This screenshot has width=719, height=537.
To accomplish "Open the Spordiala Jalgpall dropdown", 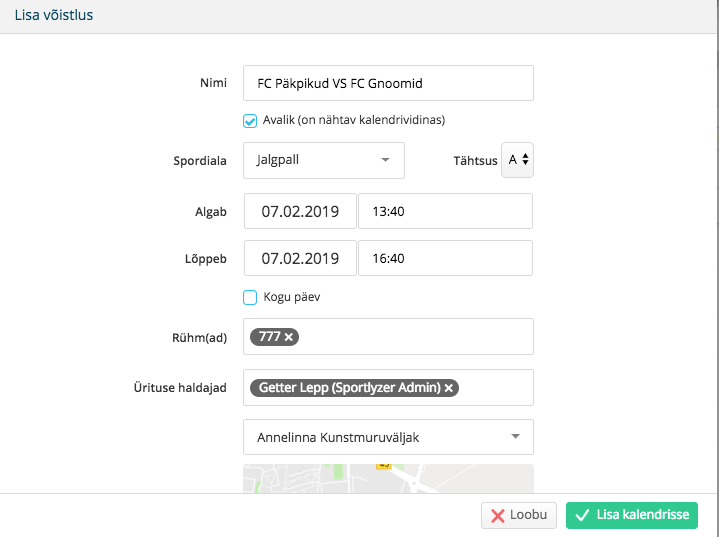I will 324,160.
